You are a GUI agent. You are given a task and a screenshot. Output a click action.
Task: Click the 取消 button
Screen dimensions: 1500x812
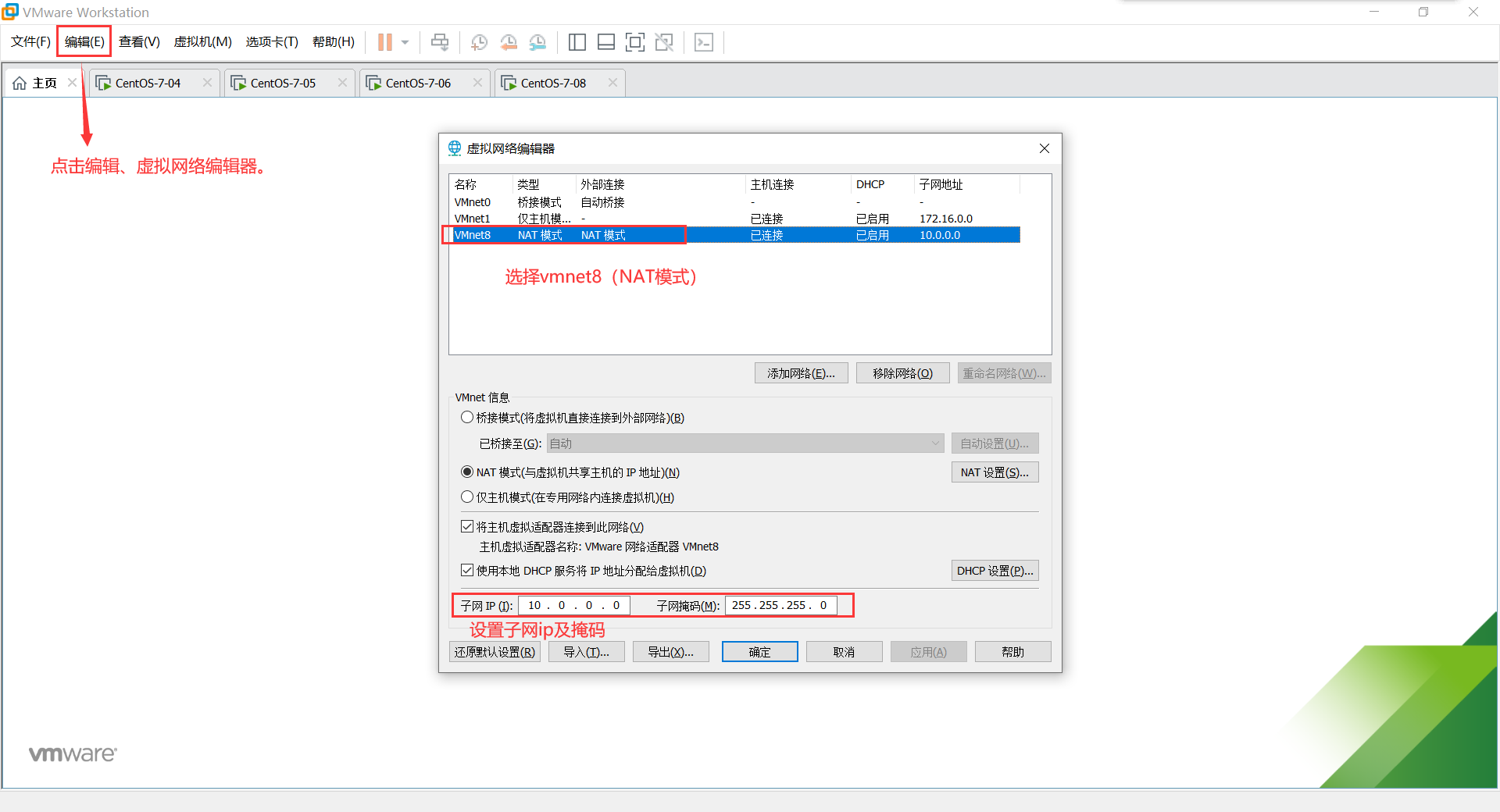(844, 652)
